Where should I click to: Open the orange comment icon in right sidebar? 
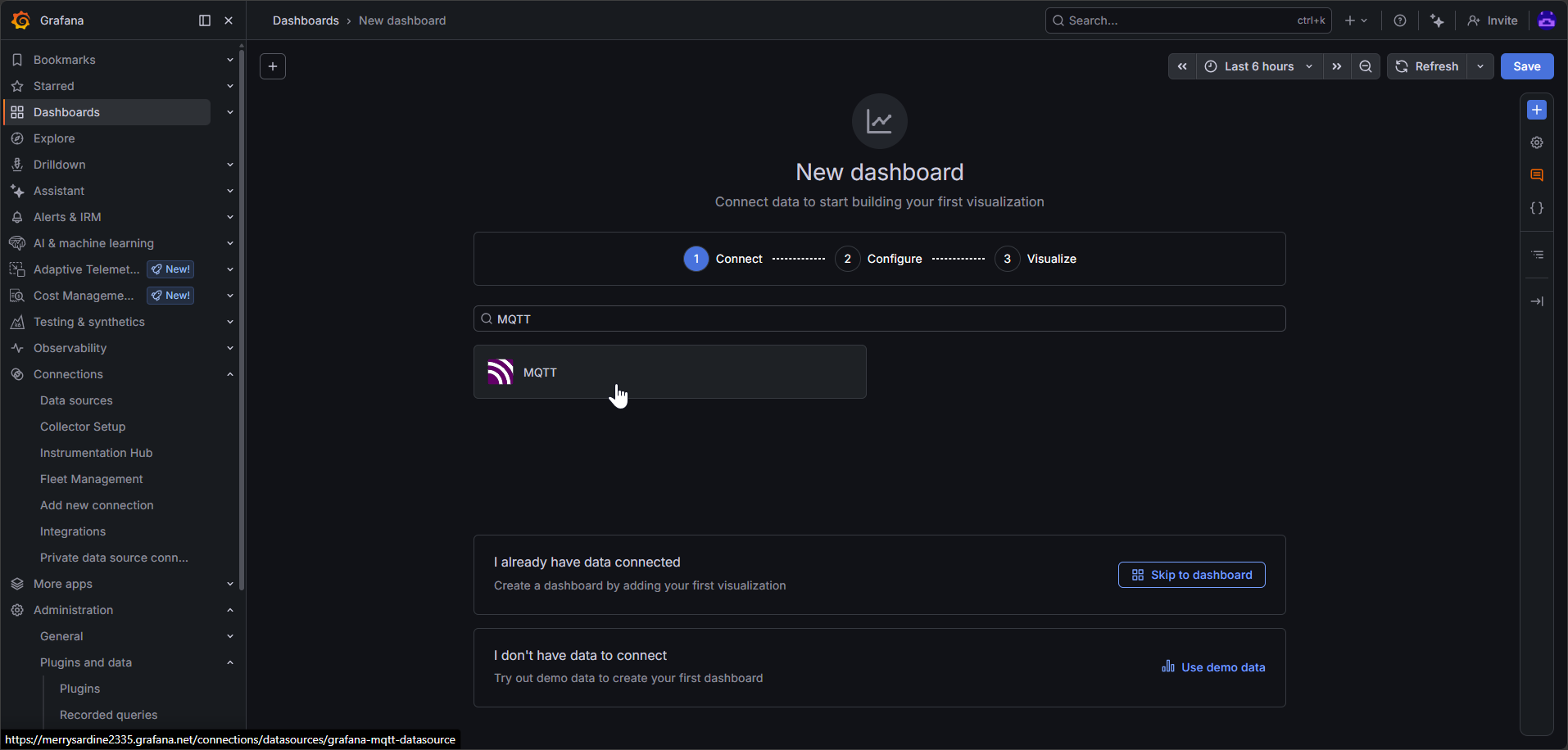point(1537,175)
